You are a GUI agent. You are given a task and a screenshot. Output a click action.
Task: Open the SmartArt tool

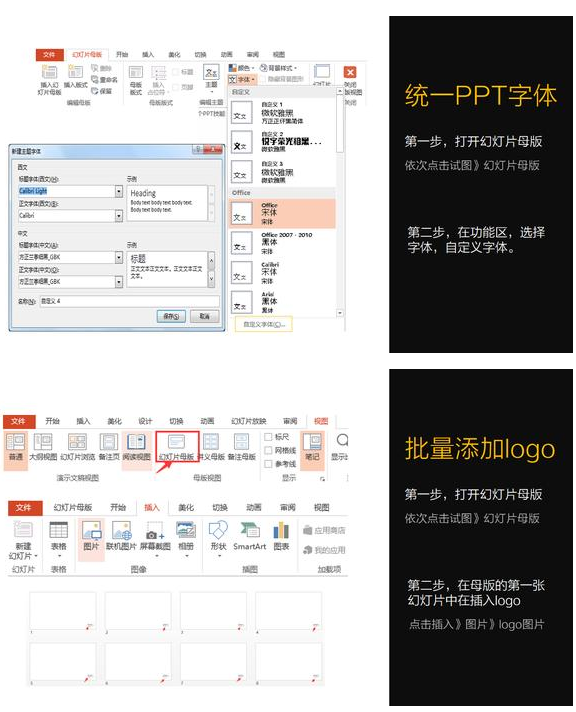pyautogui.click(x=249, y=536)
